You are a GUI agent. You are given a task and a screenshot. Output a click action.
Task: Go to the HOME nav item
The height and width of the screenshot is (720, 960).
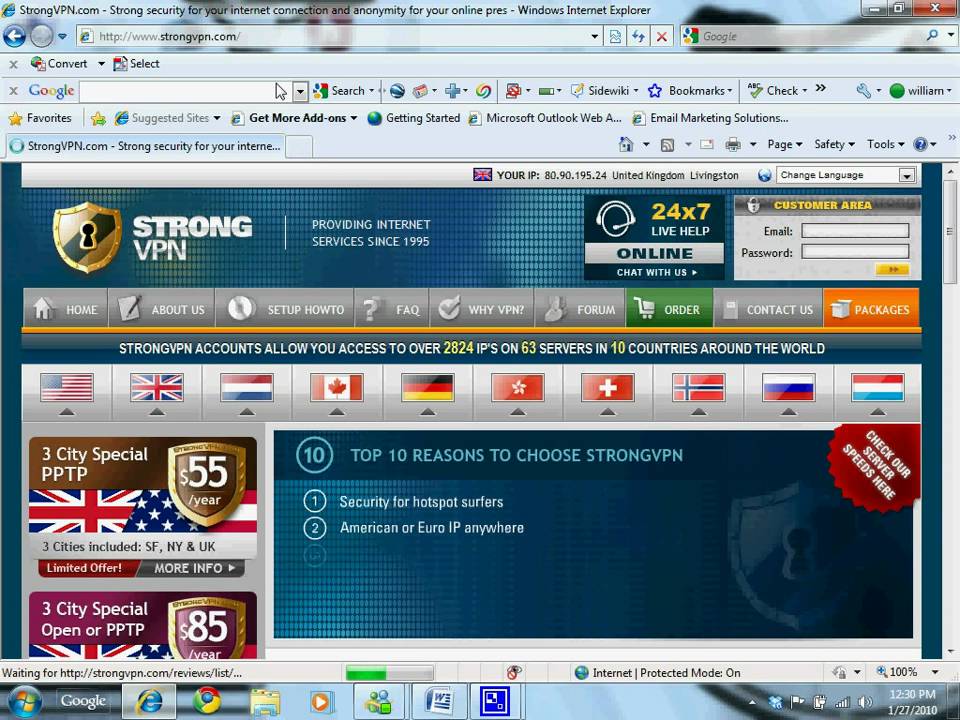(66, 309)
